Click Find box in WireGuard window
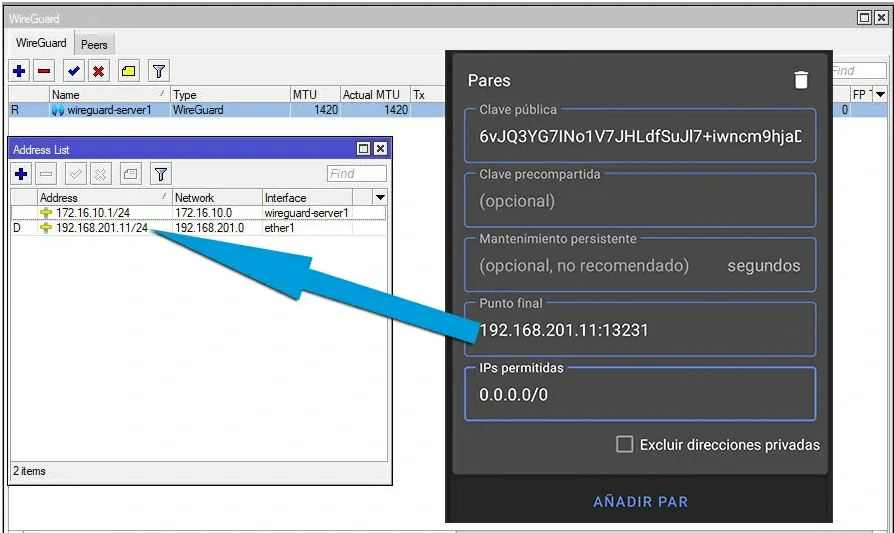The height and width of the screenshot is (533, 894). pos(858,70)
